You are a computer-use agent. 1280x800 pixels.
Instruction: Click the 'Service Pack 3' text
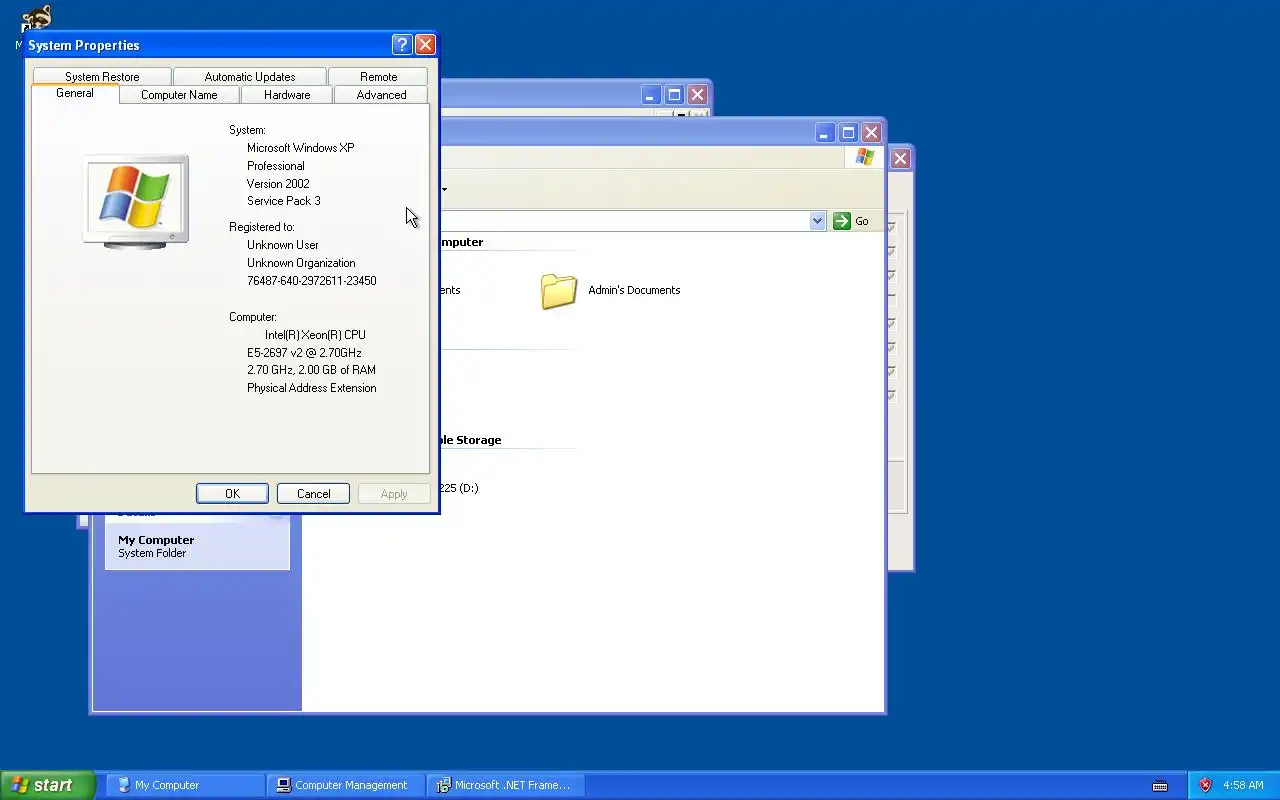click(x=284, y=201)
